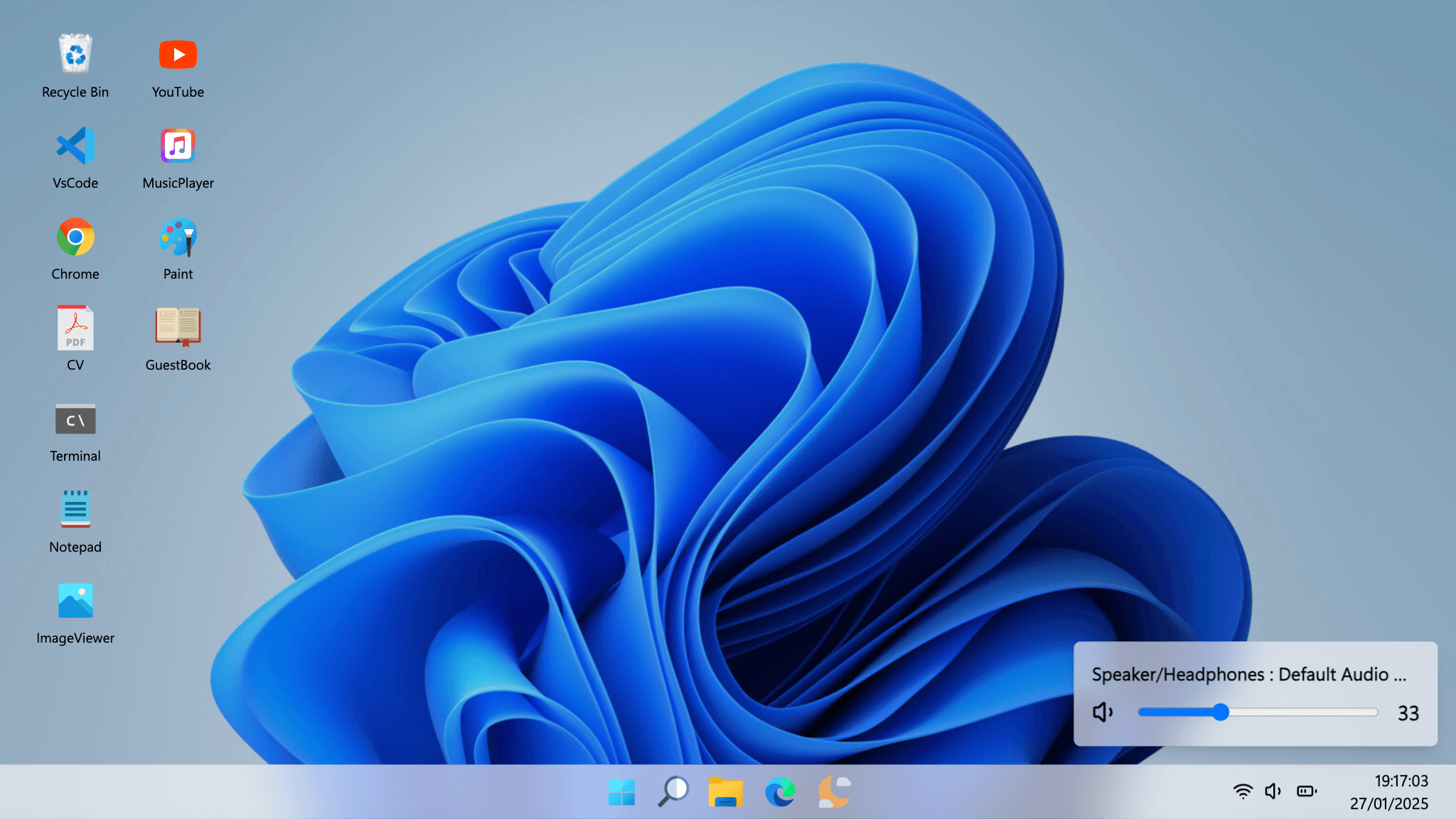Check battery status in system tray

(1306, 791)
